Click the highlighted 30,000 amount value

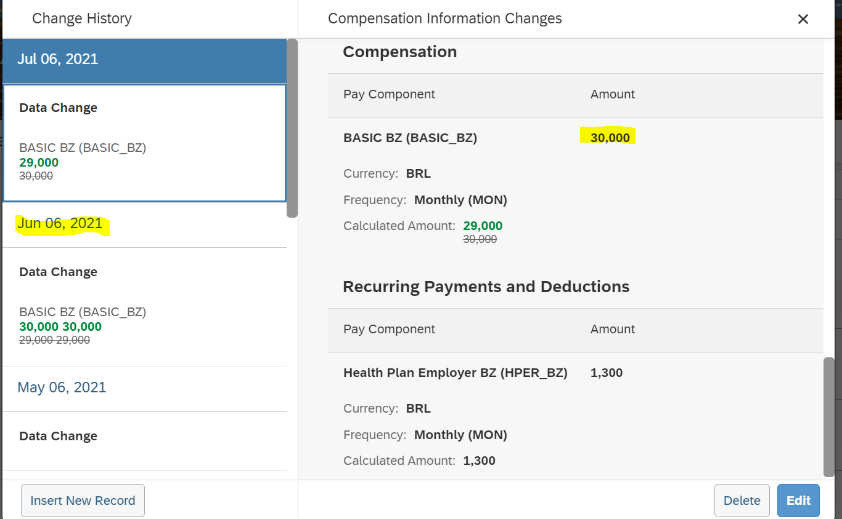[x=609, y=138]
